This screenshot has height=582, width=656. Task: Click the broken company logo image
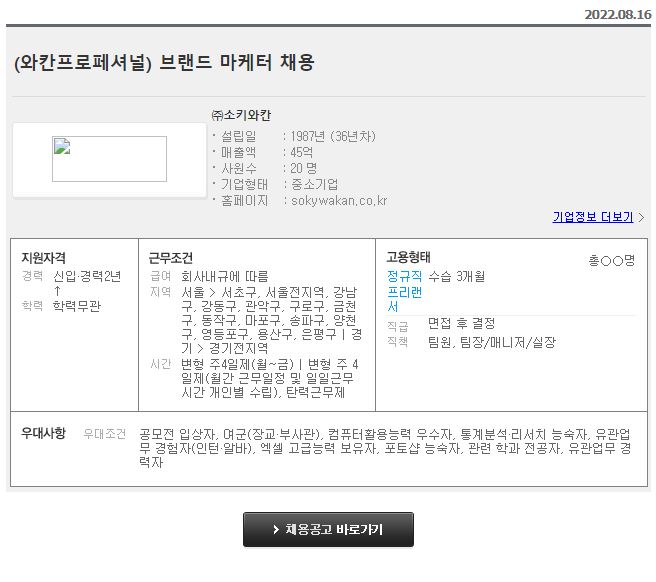pos(109,159)
